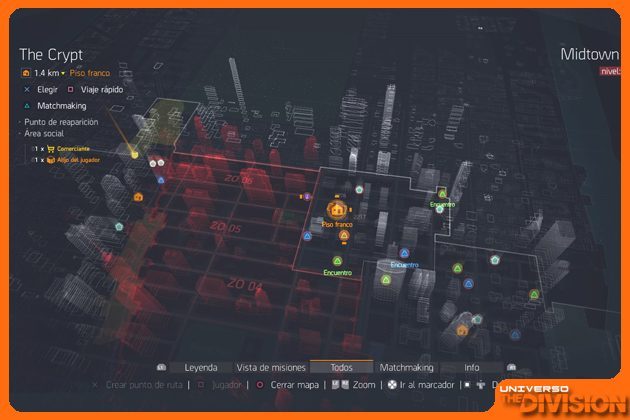Click the trigger icons beside Zoom
This screenshot has width=630, height=420.
coord(340,385)
